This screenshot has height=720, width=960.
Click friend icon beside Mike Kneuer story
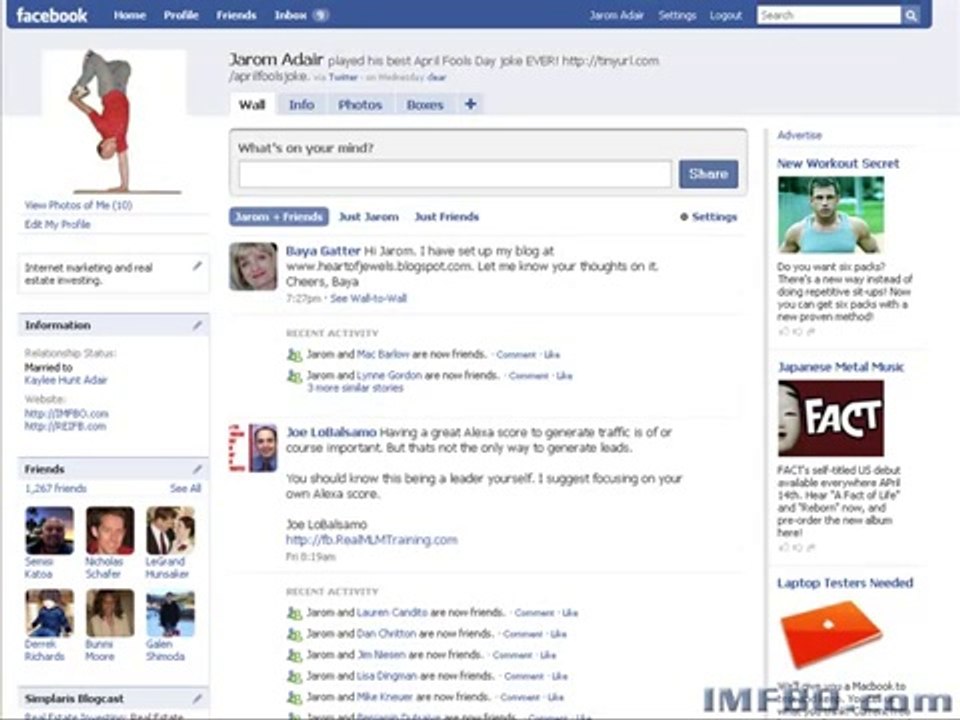[294, 697]
